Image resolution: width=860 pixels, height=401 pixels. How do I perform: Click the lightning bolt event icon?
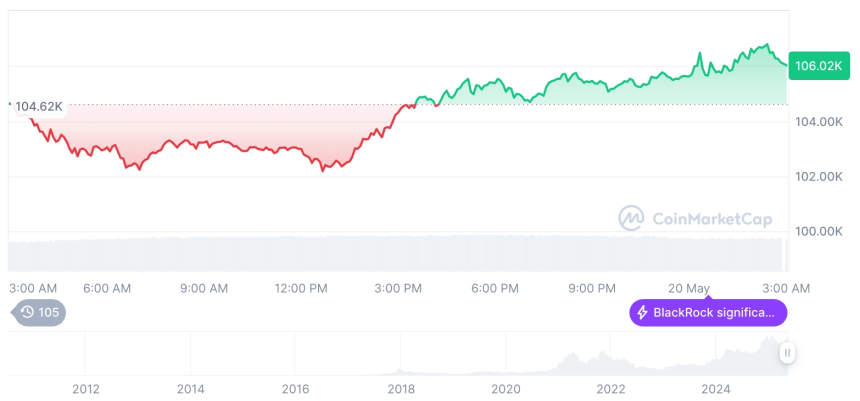(642, 313)
